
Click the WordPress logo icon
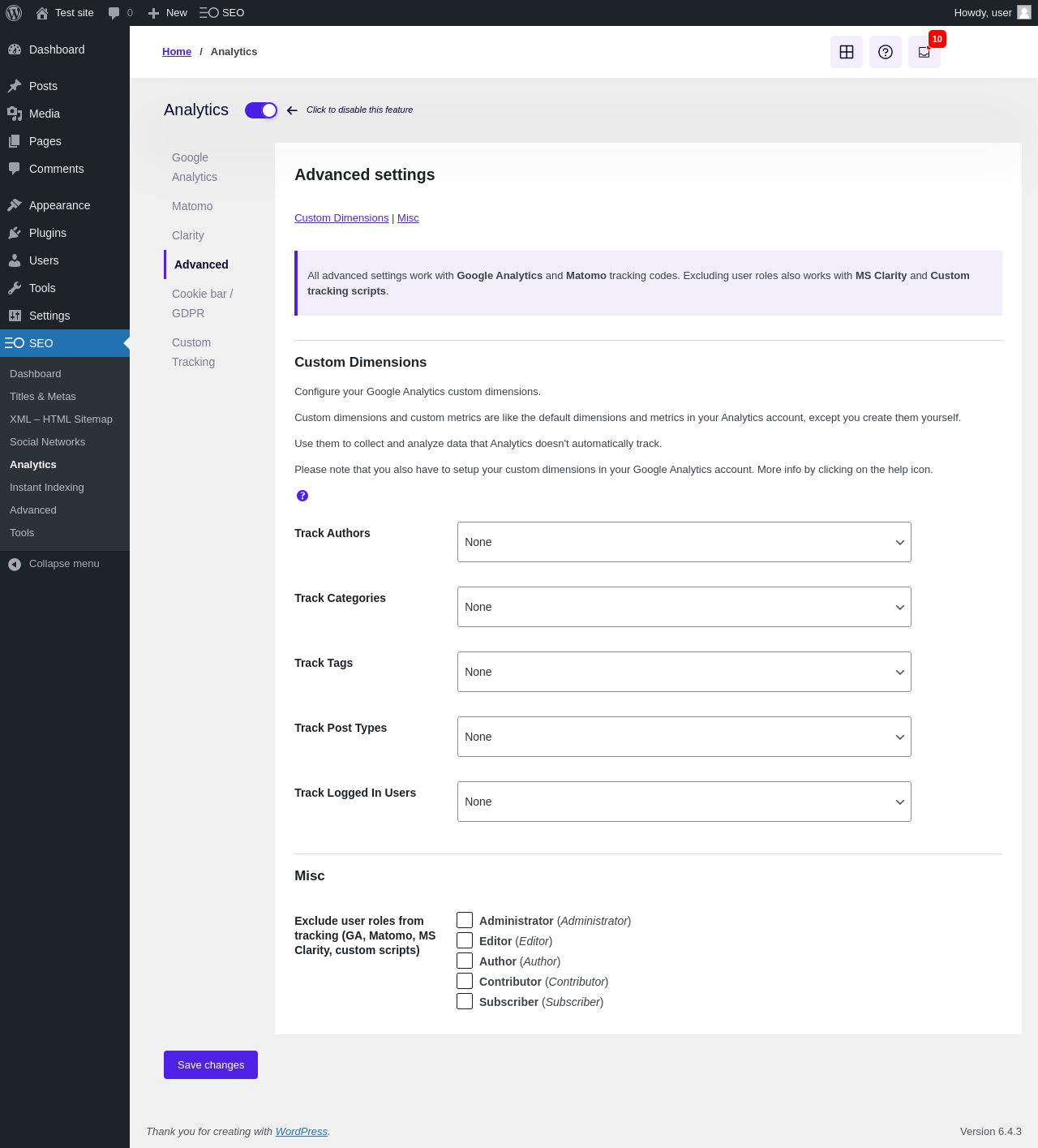pos(14,13)
